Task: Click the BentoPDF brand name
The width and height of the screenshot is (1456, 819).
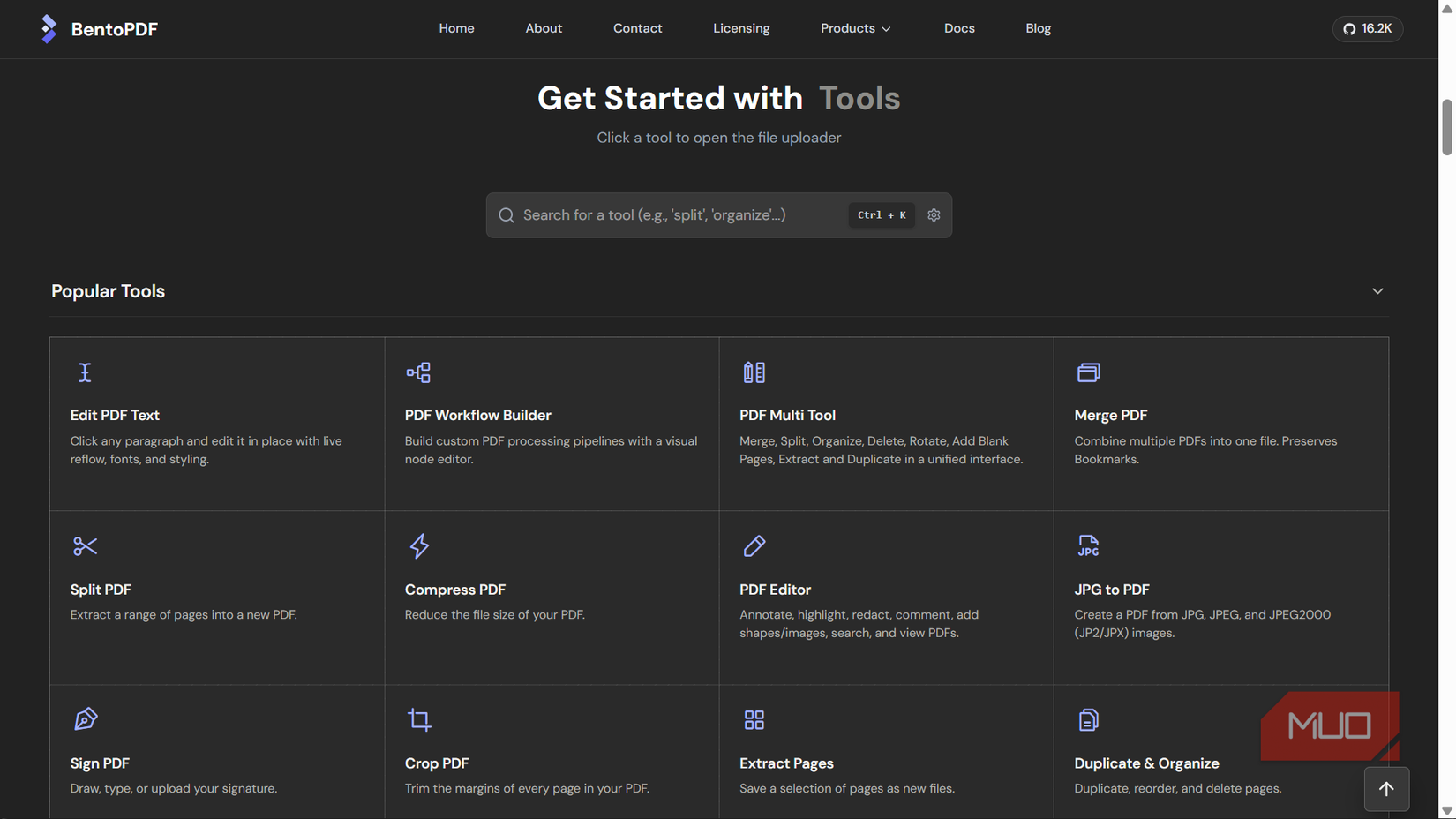Action: point(115,29)
